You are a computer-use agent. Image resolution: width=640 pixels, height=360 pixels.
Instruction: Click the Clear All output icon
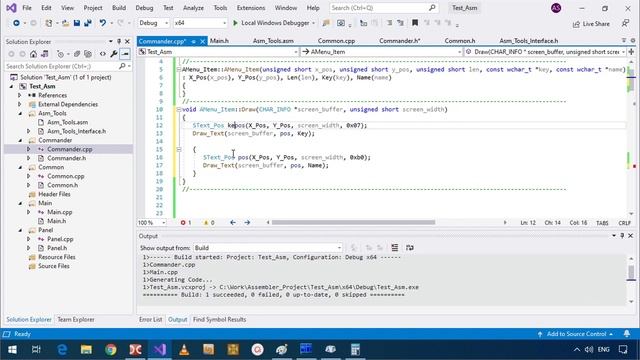395,248
